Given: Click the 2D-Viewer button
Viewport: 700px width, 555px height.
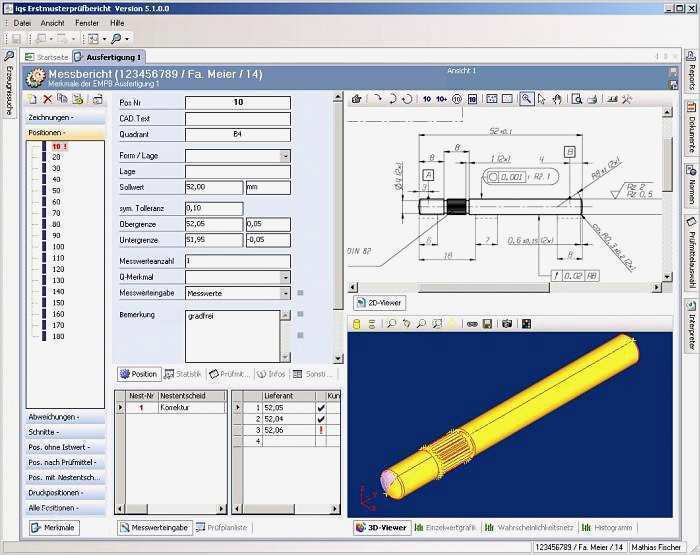Looking at the screenshot, I should tap(380, 301).
